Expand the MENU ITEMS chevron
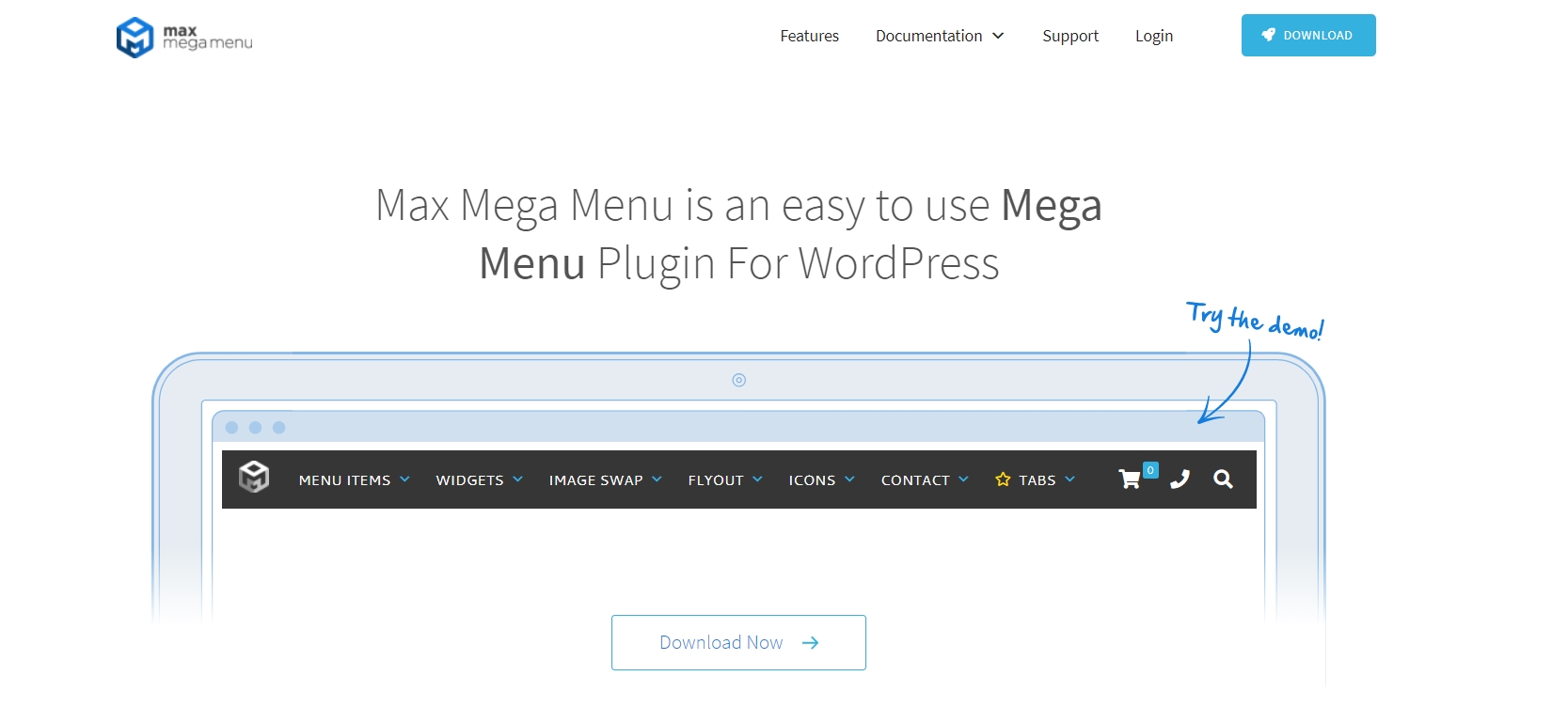This screenshot has width=1568, height=723. [x=404, y=479]
